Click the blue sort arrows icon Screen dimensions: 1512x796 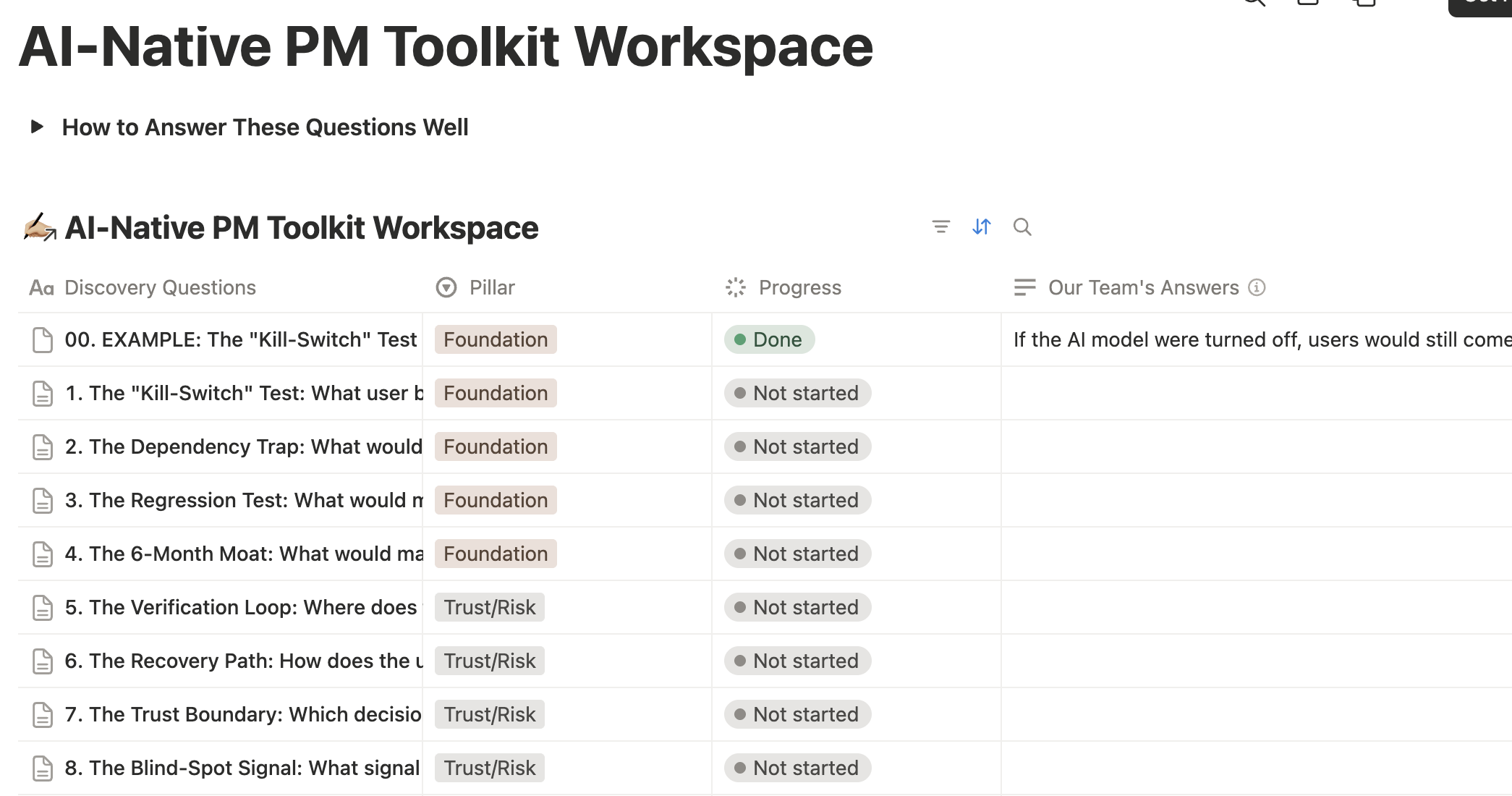click(982, 226)
